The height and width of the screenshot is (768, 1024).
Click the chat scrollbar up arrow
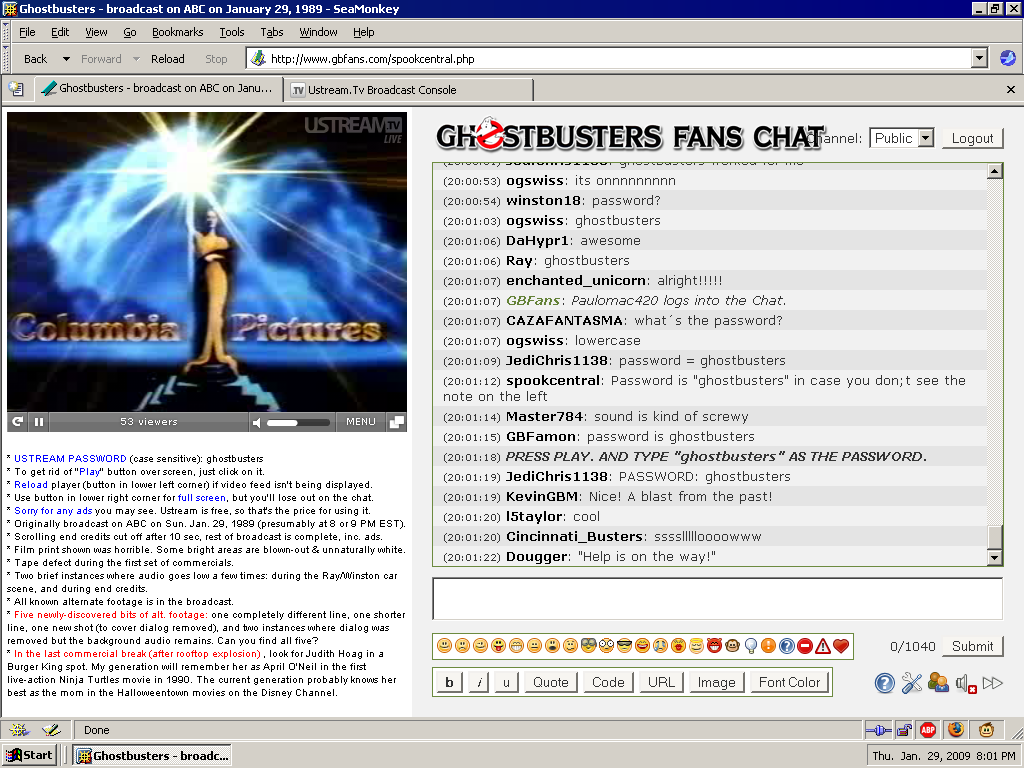[x=995, y=171]
